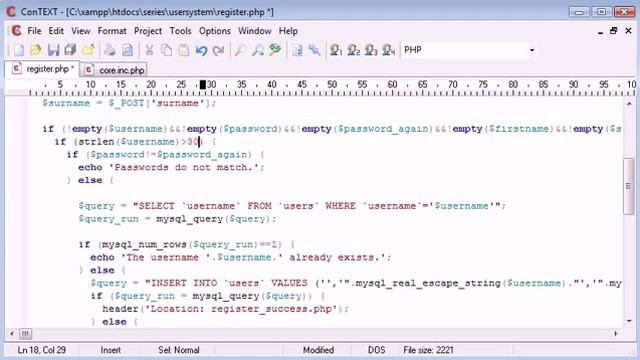Image resolution: width=640 pixels, height=360 pixels.
Task: Click the Cut scissors icon
Action: (x=149, y=50)
